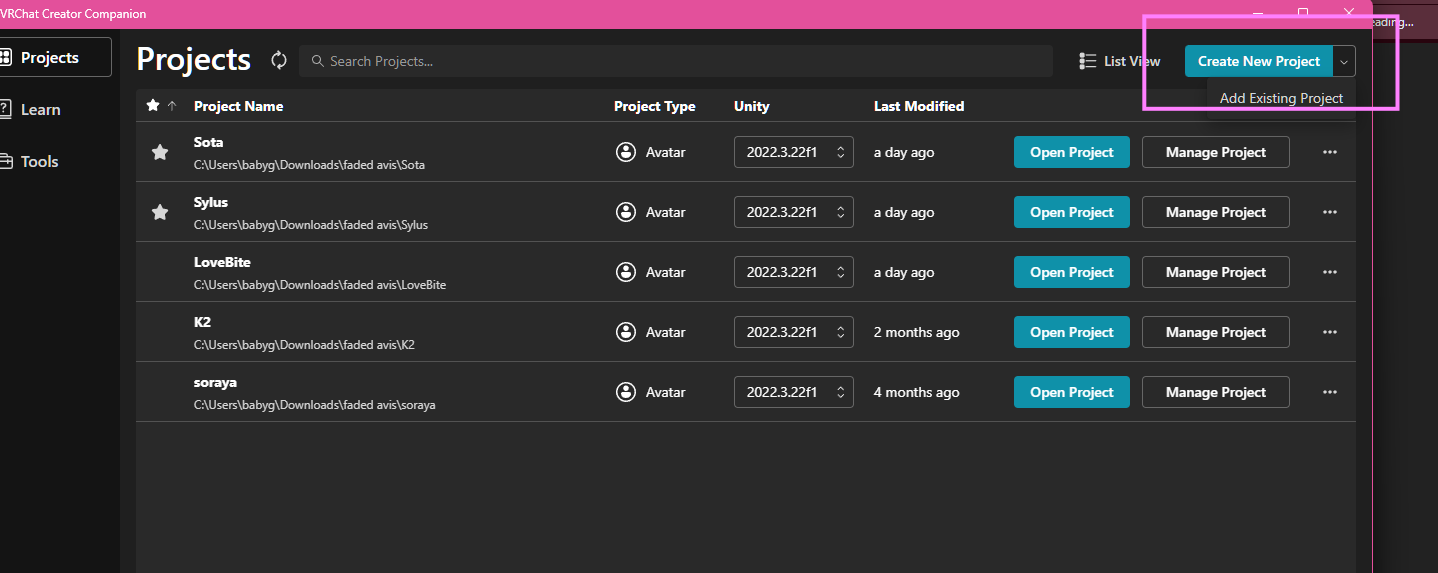Open Project for LoveBite
This screenshot has height=573, width=1438.
1072,272
